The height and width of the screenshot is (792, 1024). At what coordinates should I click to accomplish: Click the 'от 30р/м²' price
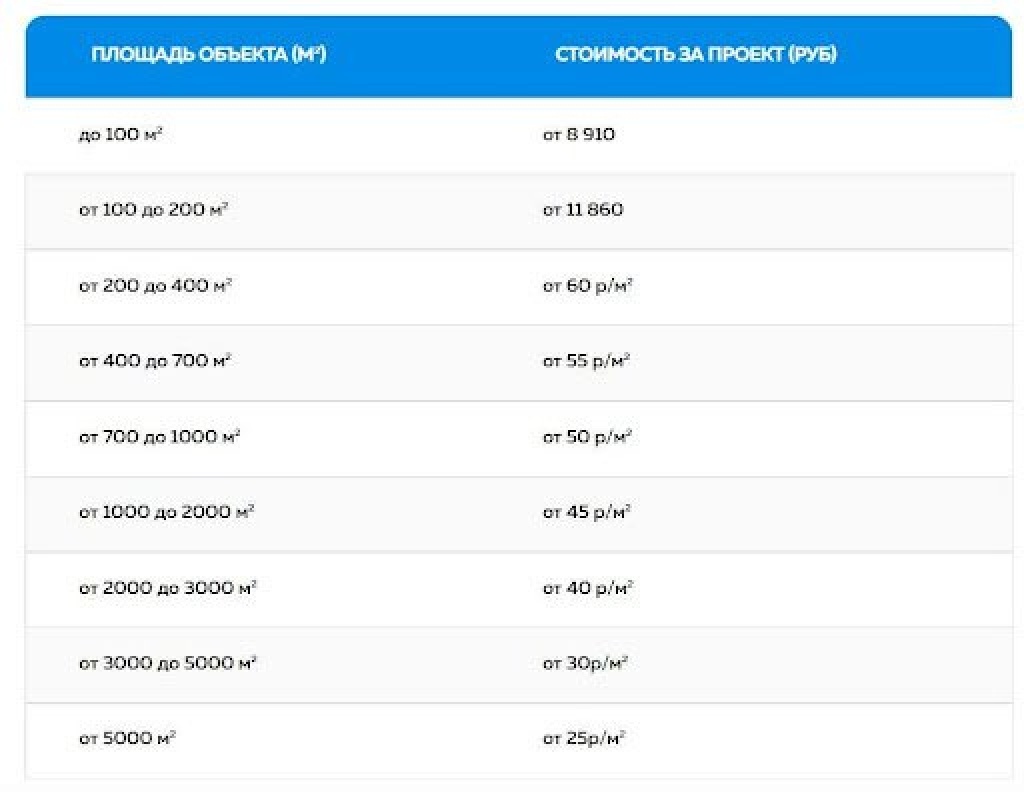585,663
